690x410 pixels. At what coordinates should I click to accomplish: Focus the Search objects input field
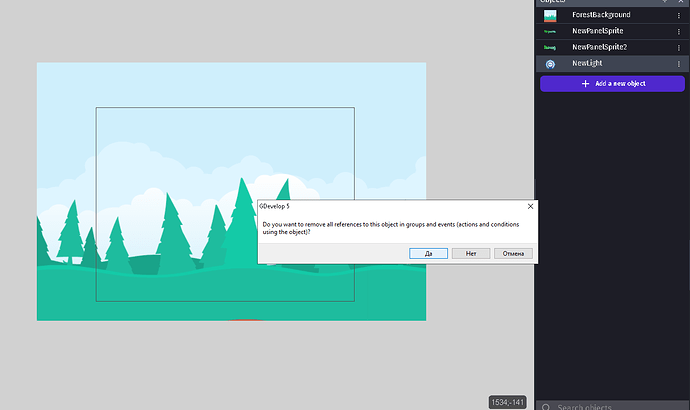610,407
